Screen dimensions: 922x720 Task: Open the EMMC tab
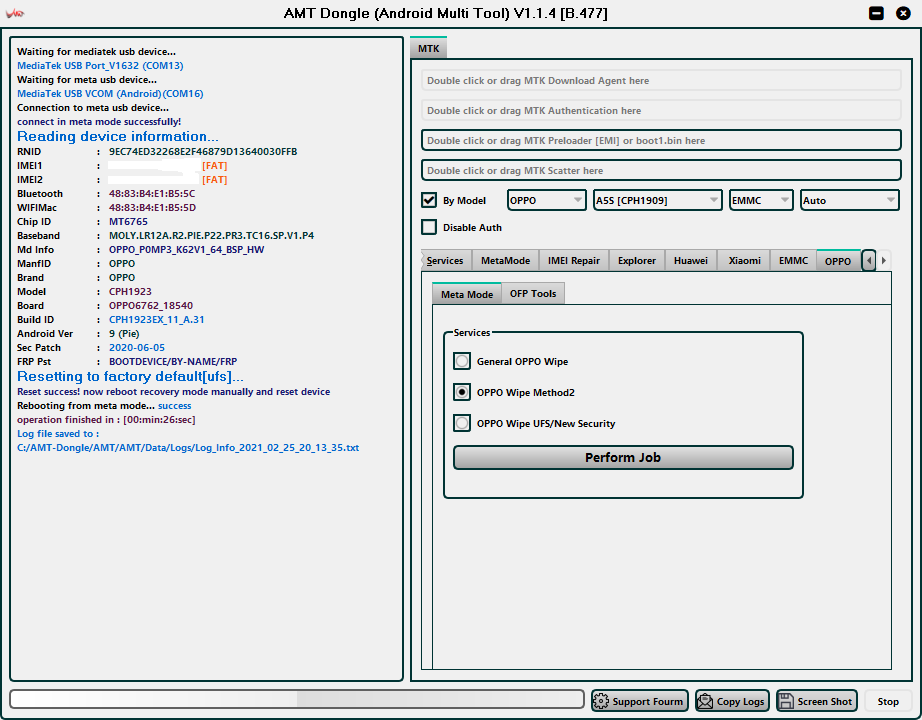point(793,261)
